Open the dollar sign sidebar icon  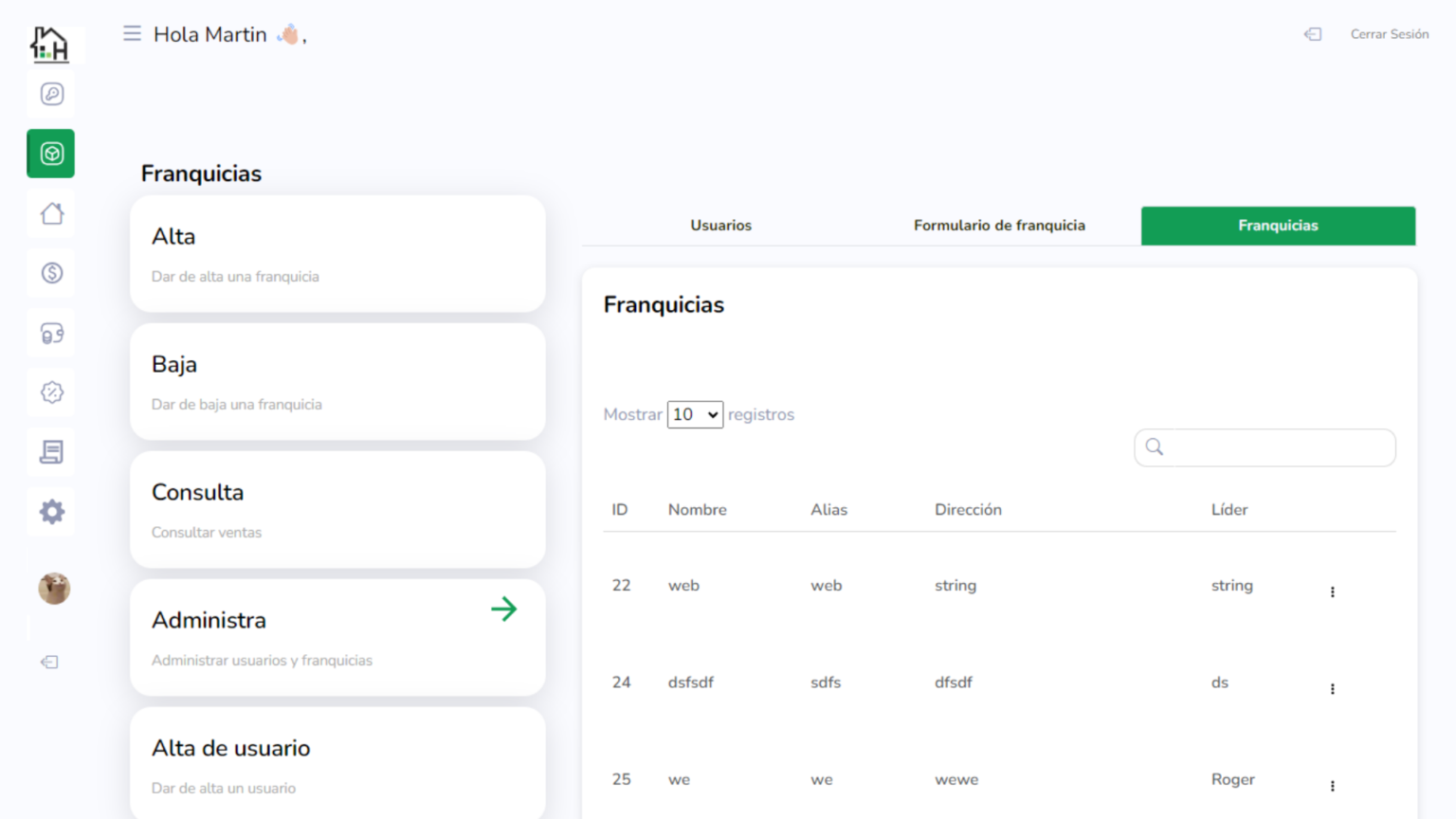[x=52, y=273]
